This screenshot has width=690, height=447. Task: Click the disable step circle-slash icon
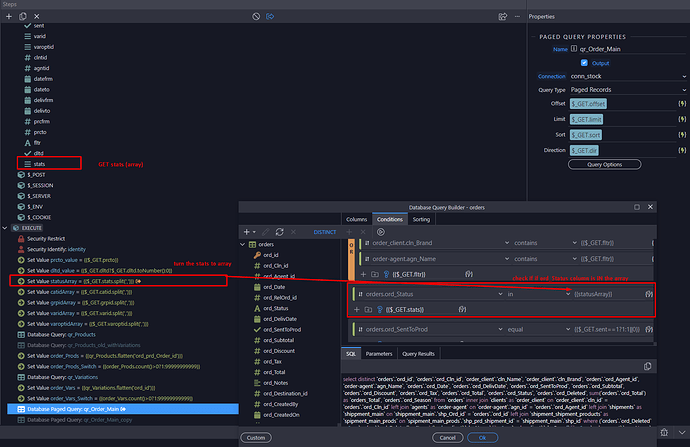pos(256,16)
